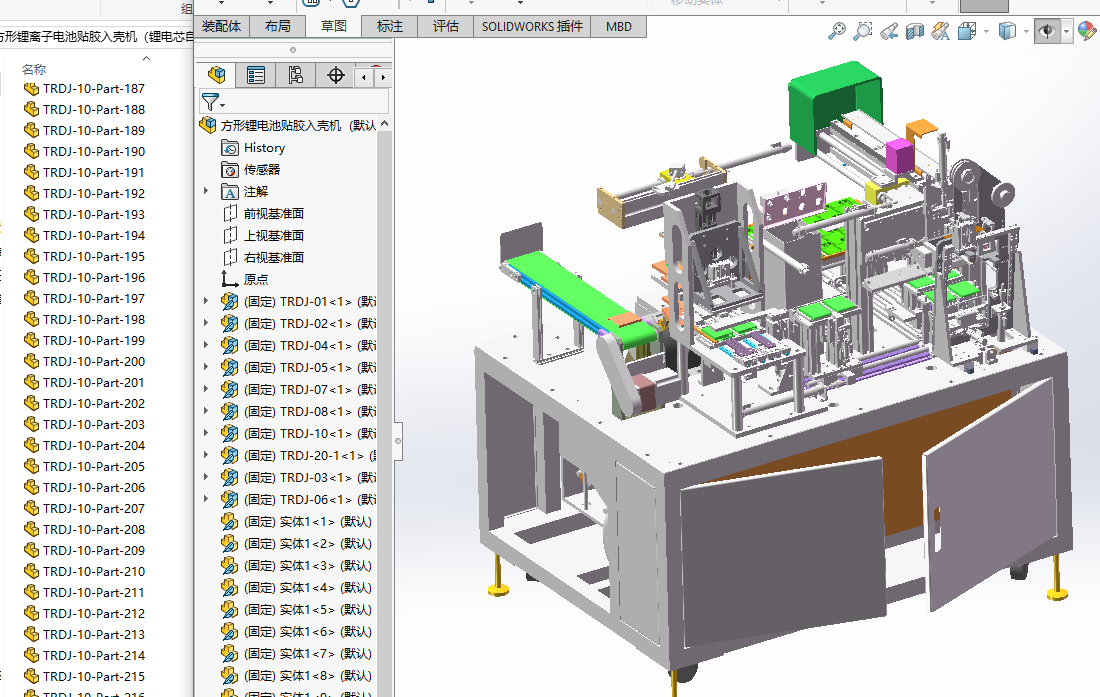The height and width of the screenshot is (697, 1100).
Task: Open the Edit Appearance color wheel icon
Action: point(1087,32)
